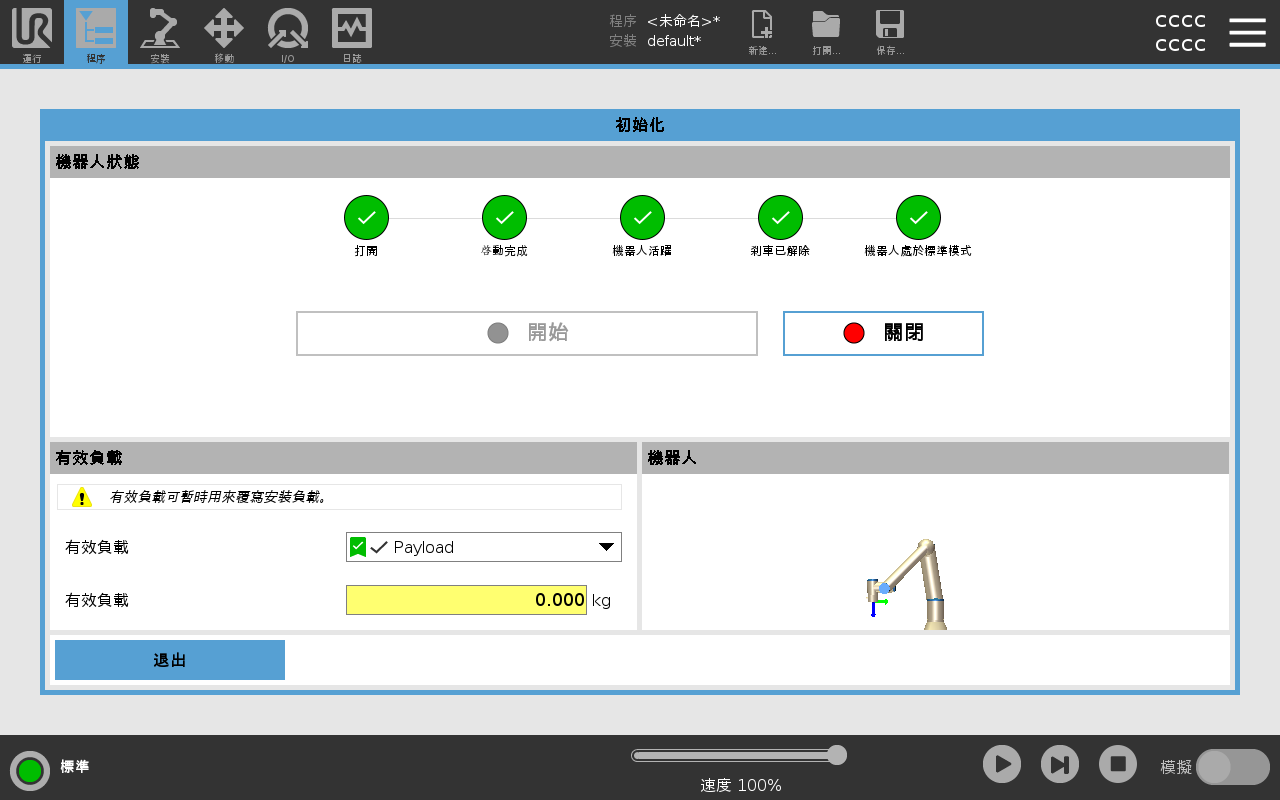Open the Move (移動) arrows icon
This screenshot has width=1280, height=800.
pos(224,32)
